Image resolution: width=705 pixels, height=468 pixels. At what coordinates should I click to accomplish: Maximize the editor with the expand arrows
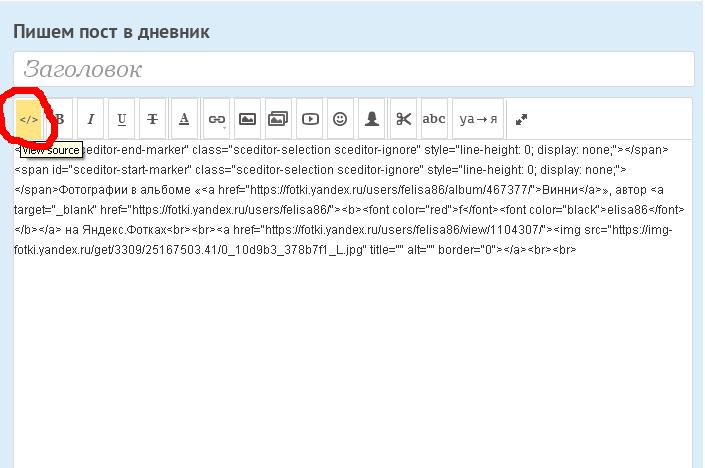(521, 120)
